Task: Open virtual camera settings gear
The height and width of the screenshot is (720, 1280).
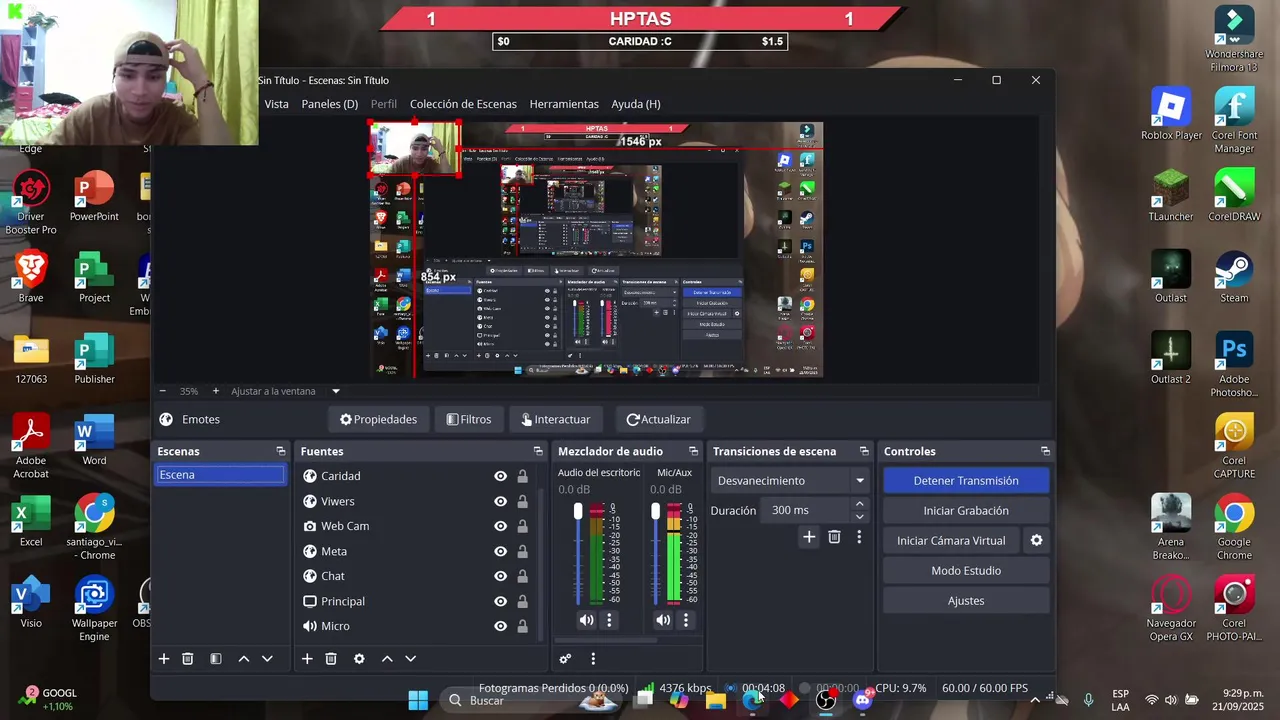Action: (x=1036, y=540)
